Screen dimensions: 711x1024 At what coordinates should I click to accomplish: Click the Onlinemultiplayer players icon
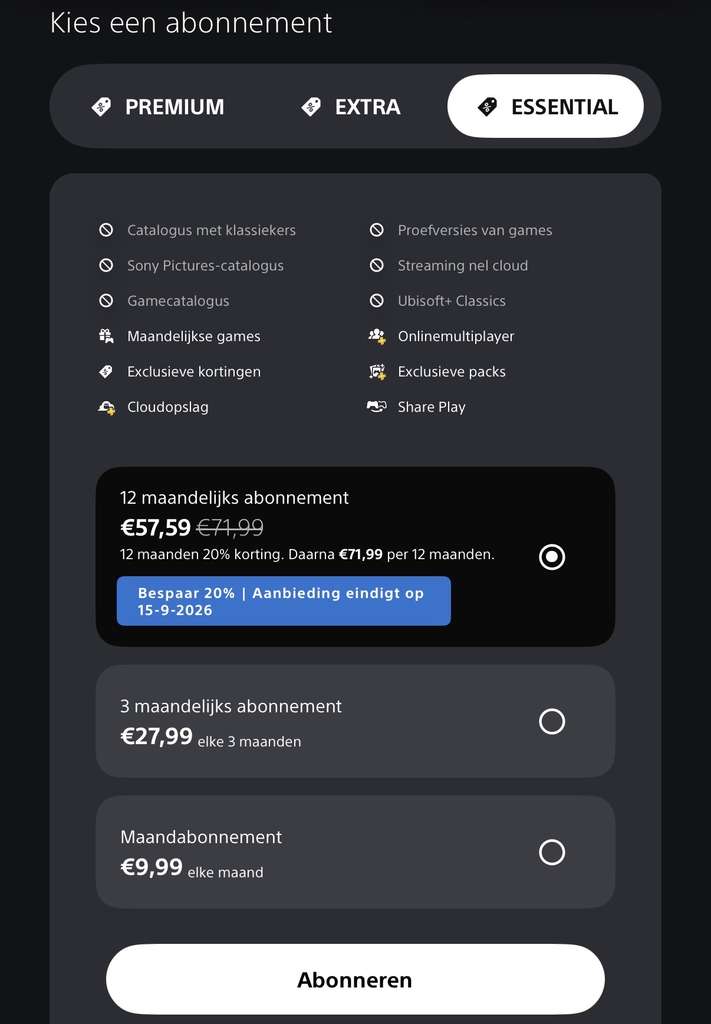[377, 336]
